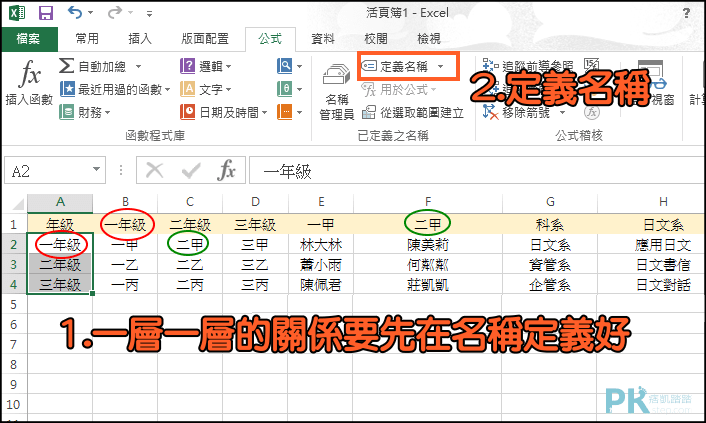
Task: Expand the 定義名稱 dropdown arrow
Action: (440, 67)
